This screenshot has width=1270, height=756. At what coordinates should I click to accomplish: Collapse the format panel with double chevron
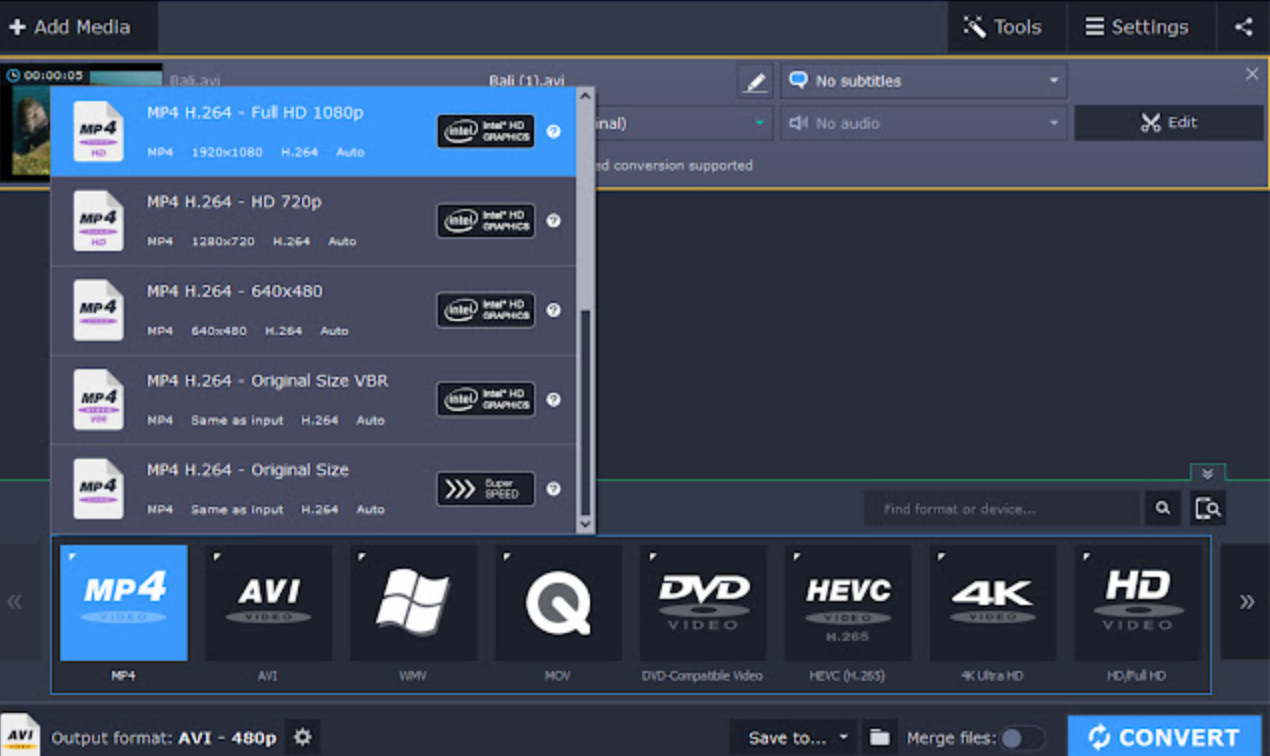coord(1207,473)
